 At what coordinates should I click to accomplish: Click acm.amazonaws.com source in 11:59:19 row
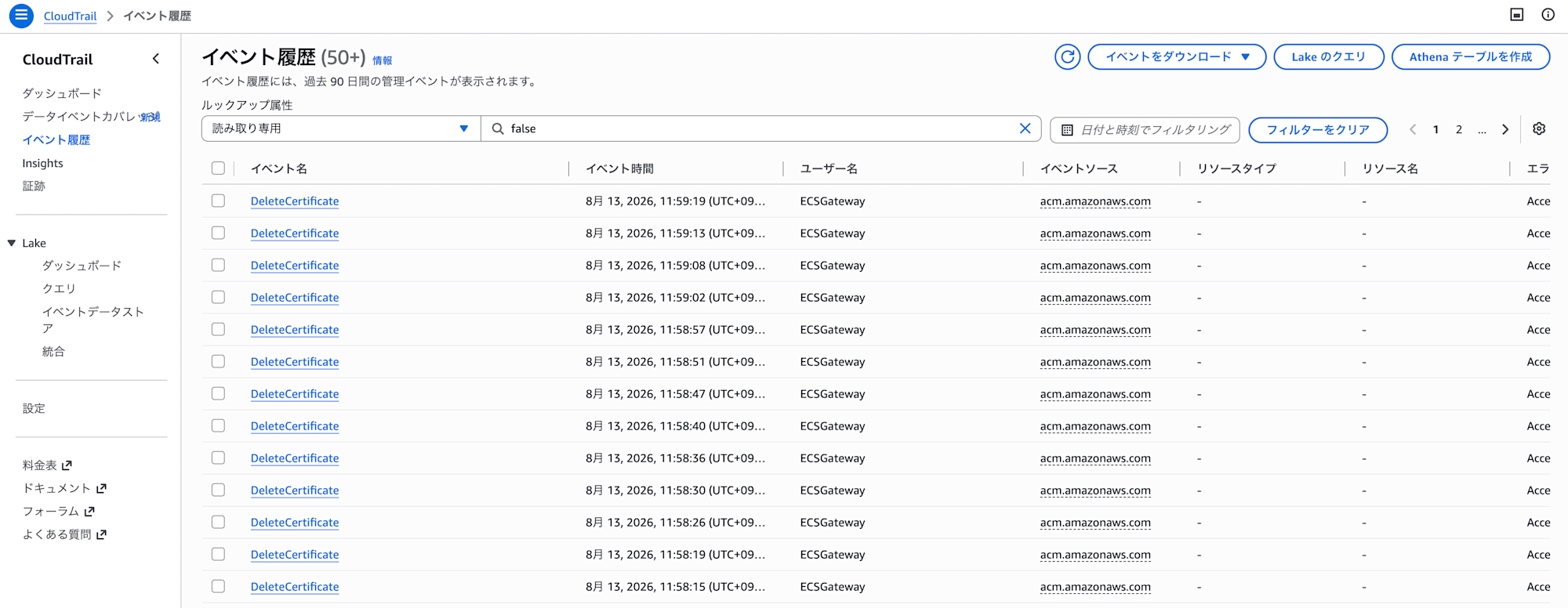1095,201
